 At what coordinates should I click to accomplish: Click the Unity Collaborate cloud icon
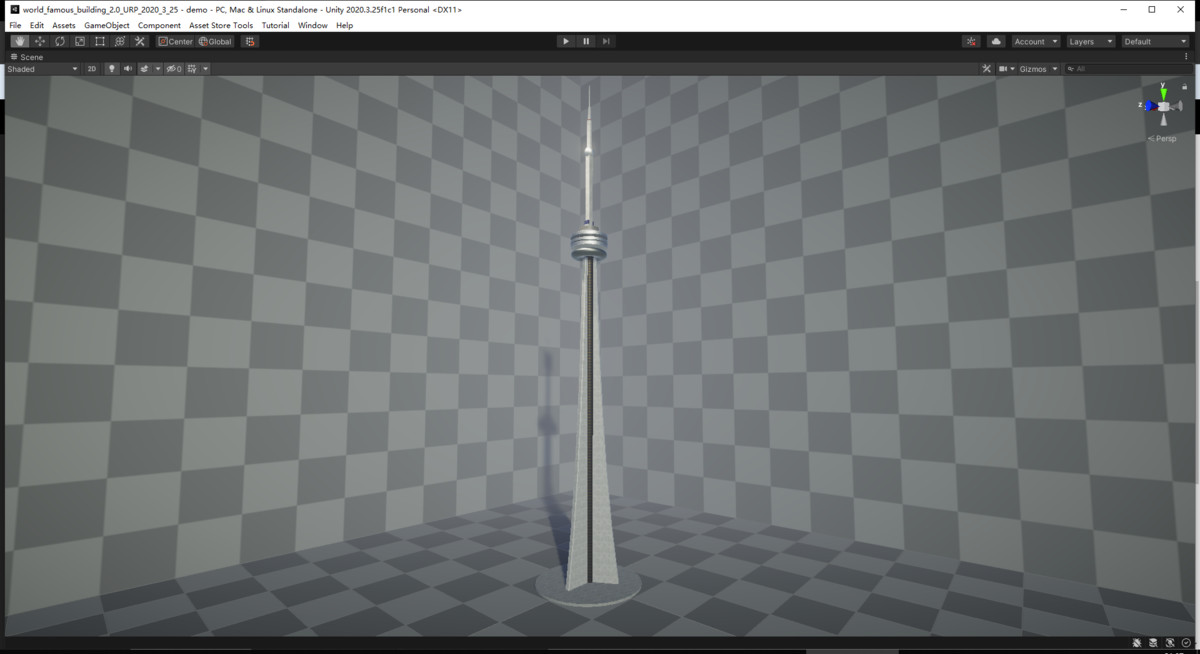[994, 41]
